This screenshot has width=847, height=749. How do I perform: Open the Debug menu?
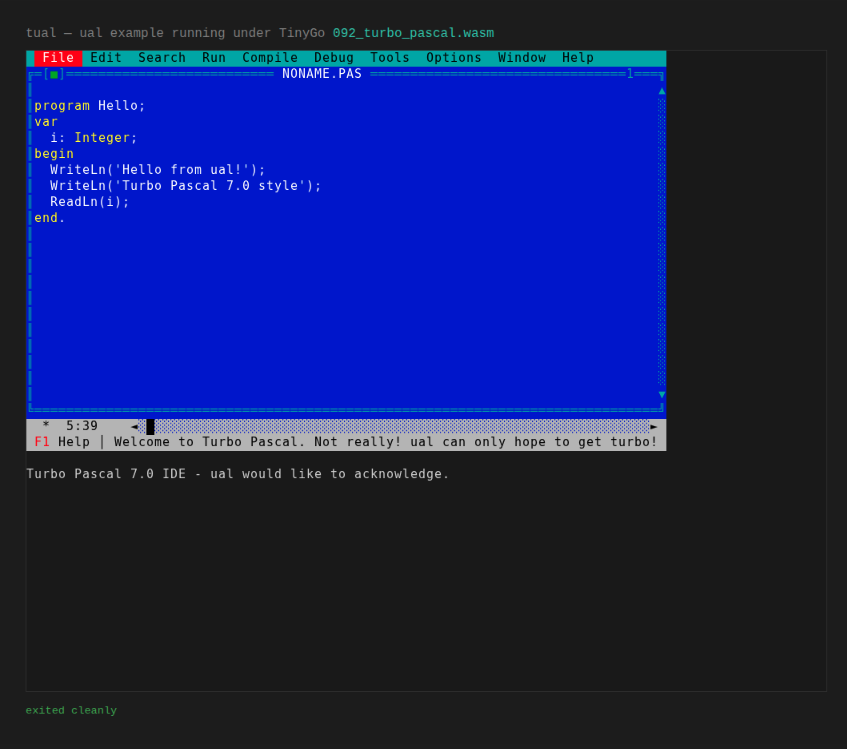334,58
